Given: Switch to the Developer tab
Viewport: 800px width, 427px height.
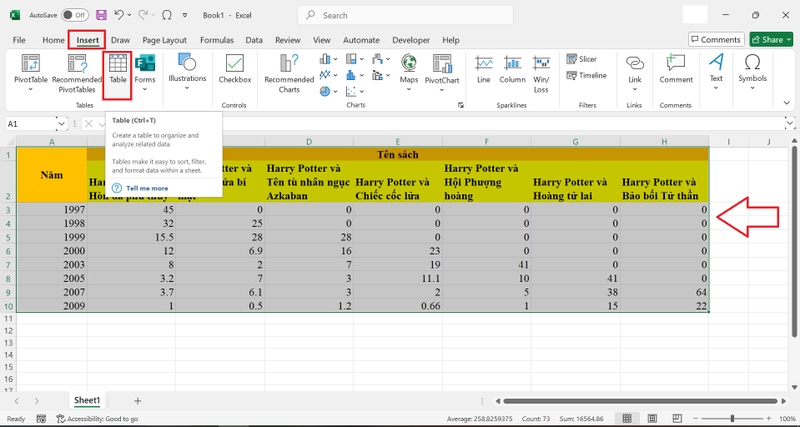Looking at the screenshot, I should pos(411,40).
